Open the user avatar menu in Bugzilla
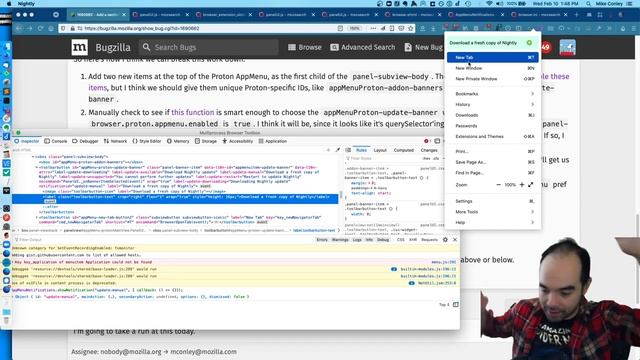This screenshot has height=360, width=640. point(567,47)
